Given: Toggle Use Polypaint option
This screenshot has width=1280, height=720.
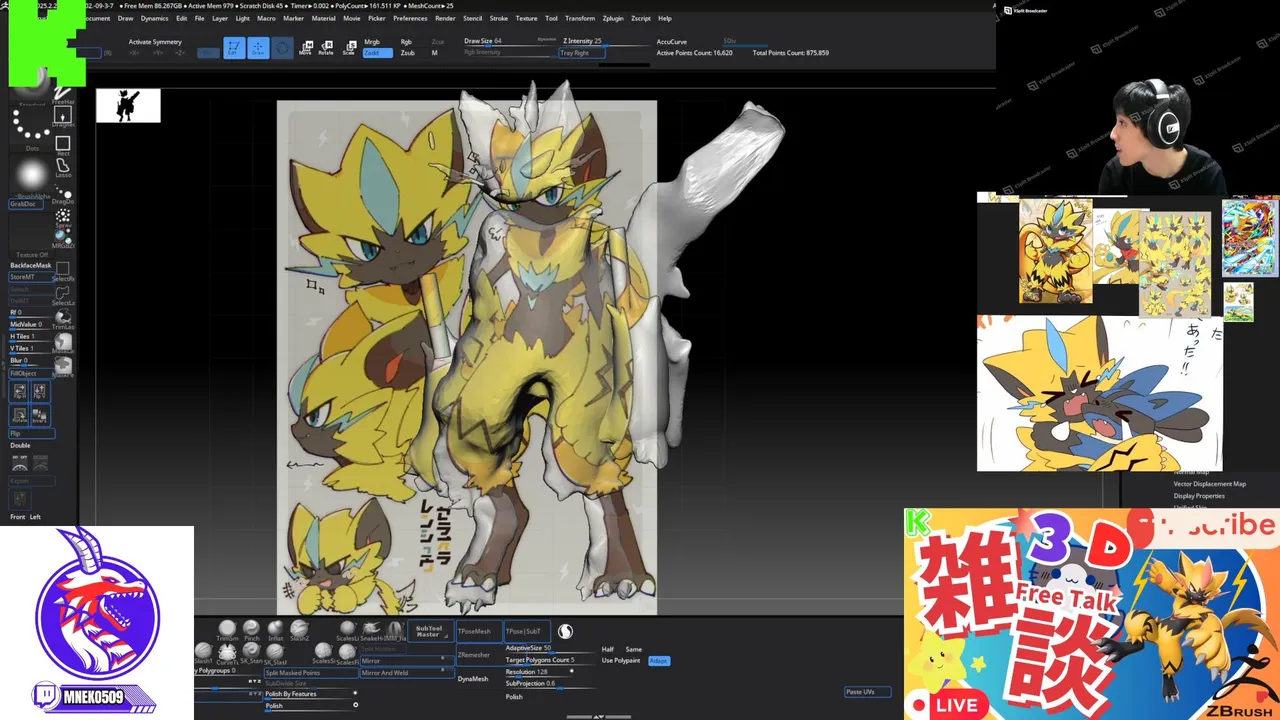Looking at the screenshot, I should [x=621, y=660].
